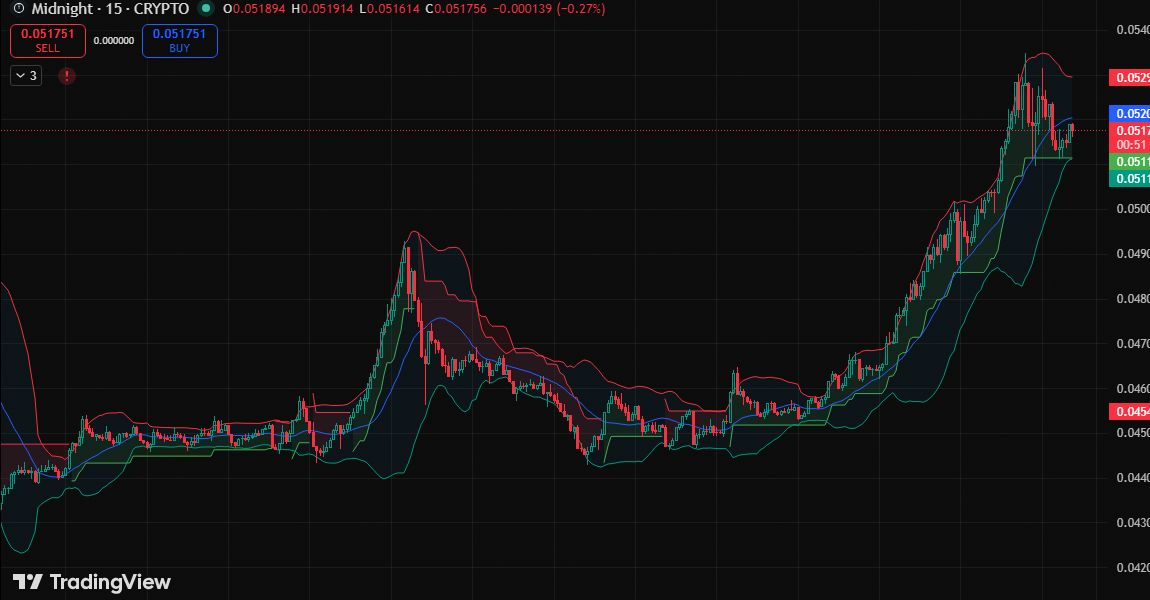Image resolution: width=1150 pixels, height=600 pixels.
Task: Click the clock icon beside Midnight
Action: [x=18, y=9]
